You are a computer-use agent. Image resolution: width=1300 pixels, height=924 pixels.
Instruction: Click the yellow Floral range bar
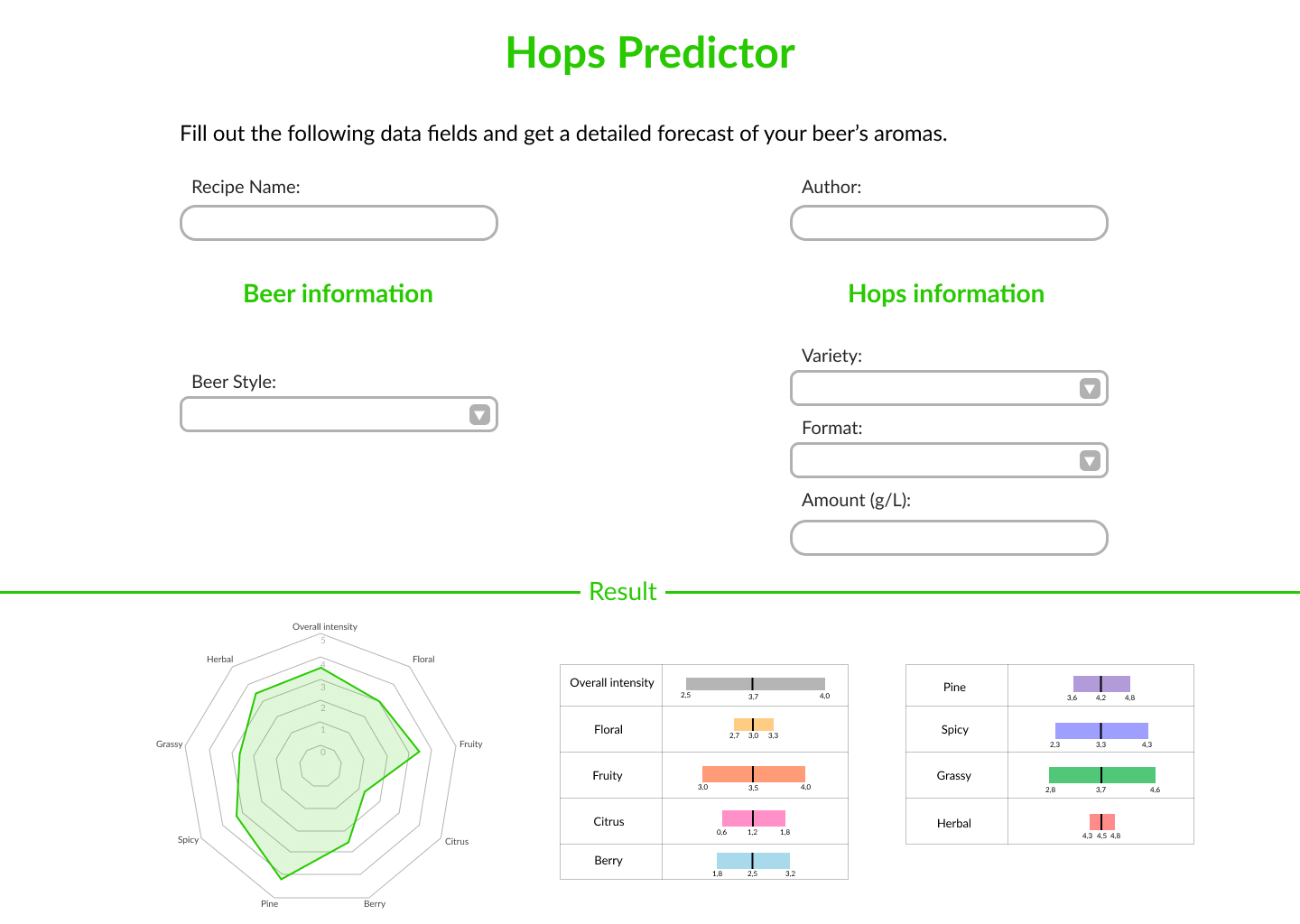coord(754,725)
